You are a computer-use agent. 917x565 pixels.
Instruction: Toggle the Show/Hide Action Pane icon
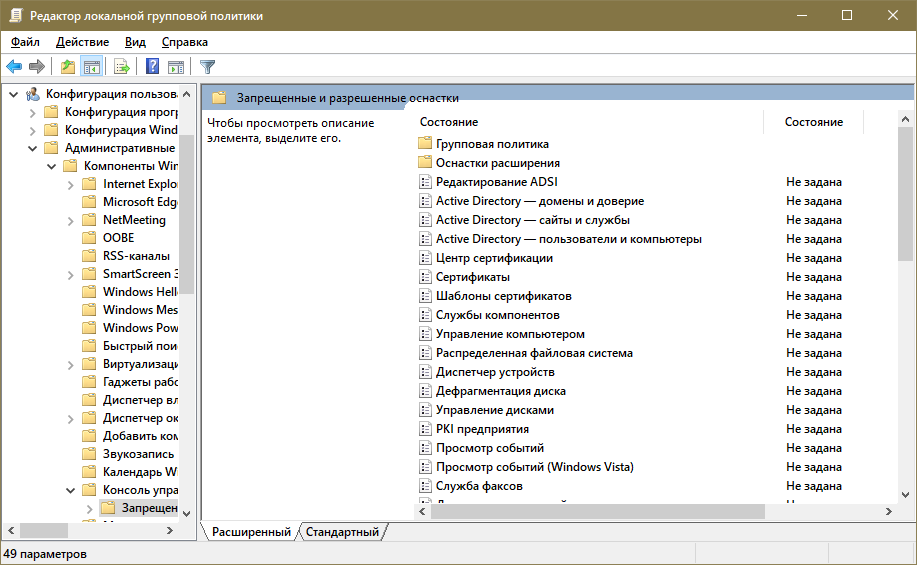pyautogui.click(x=176, y=67)
